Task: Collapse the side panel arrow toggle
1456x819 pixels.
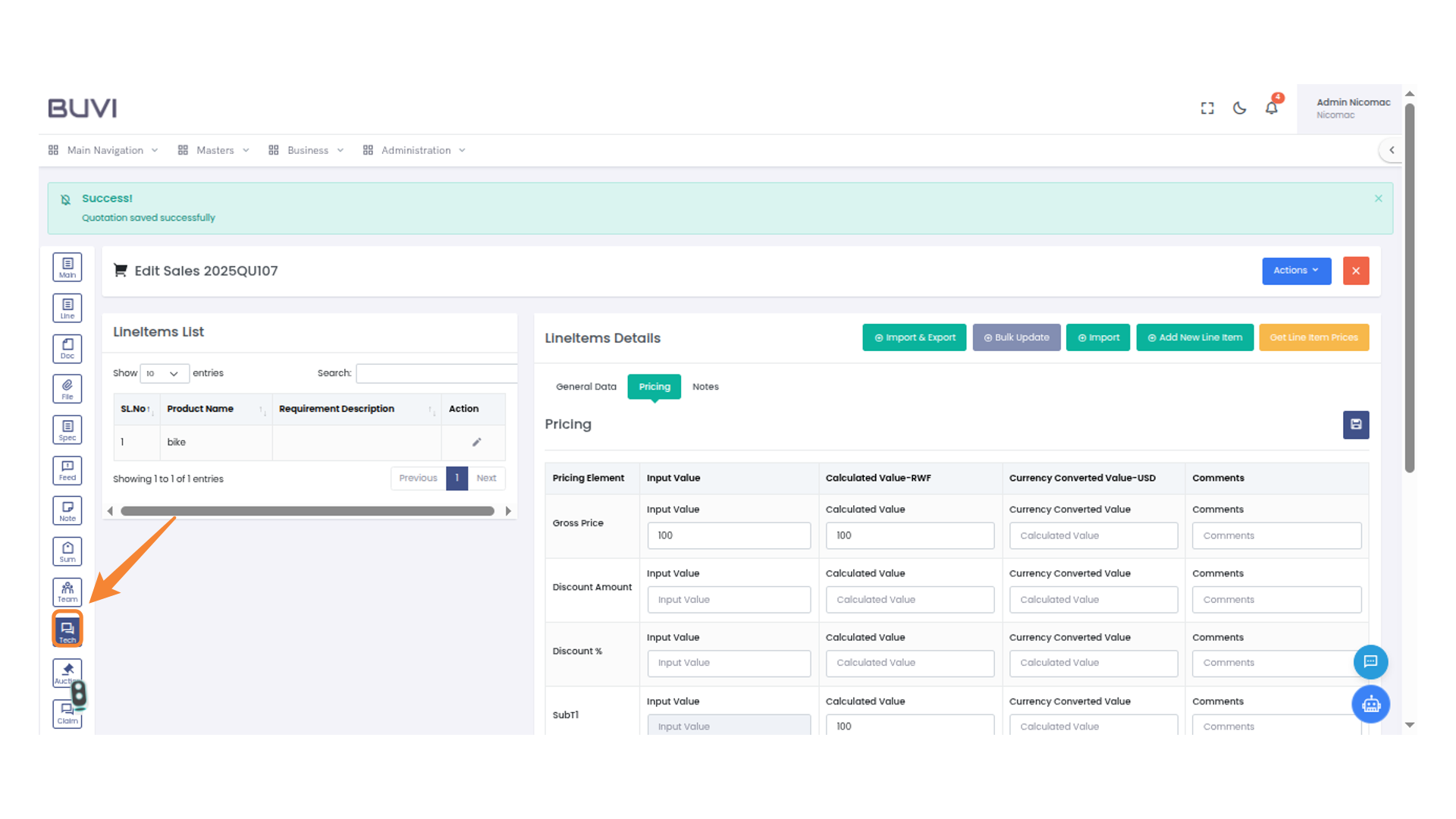Action: [1392, 150]
